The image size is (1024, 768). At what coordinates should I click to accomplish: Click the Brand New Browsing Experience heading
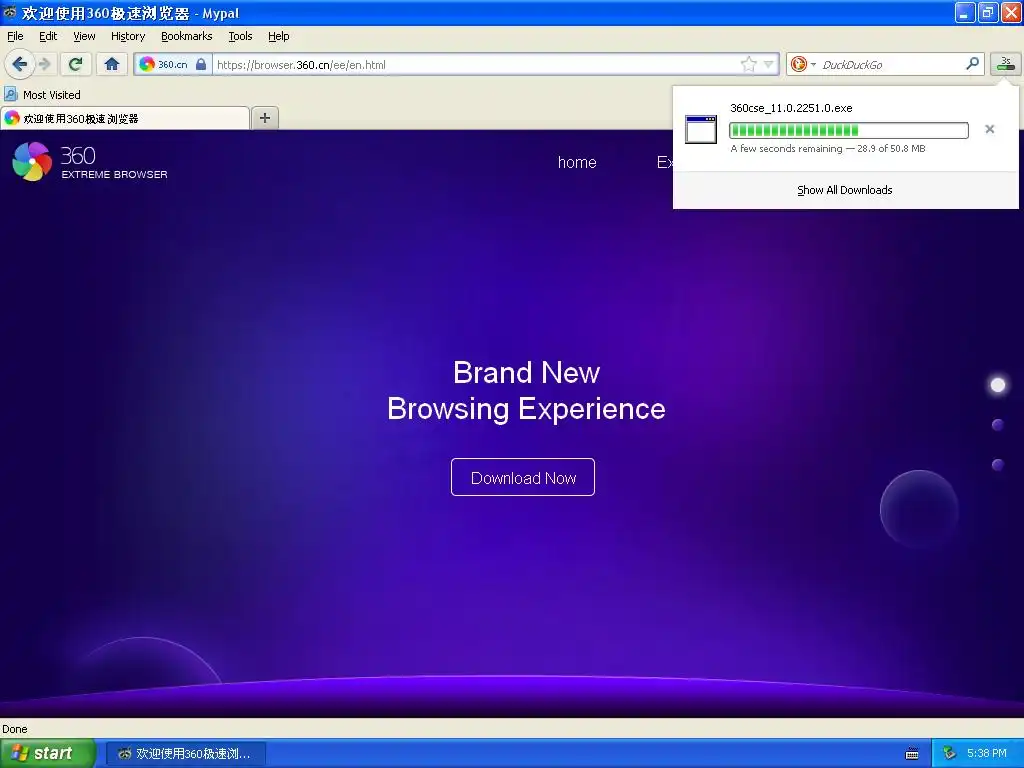click(x=526, y=391)
